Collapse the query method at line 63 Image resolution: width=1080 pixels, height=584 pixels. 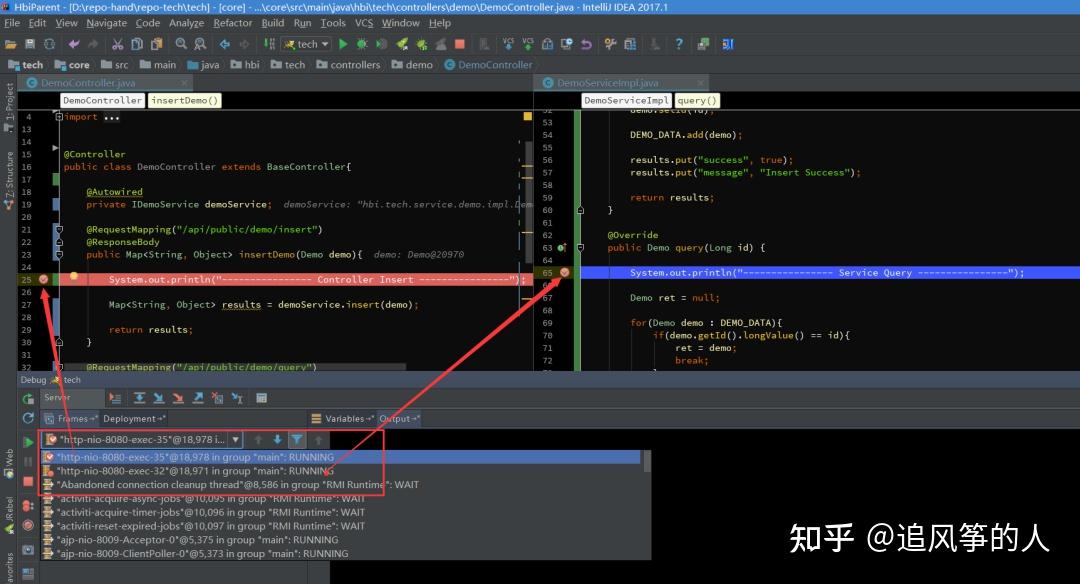pos(580,248)
